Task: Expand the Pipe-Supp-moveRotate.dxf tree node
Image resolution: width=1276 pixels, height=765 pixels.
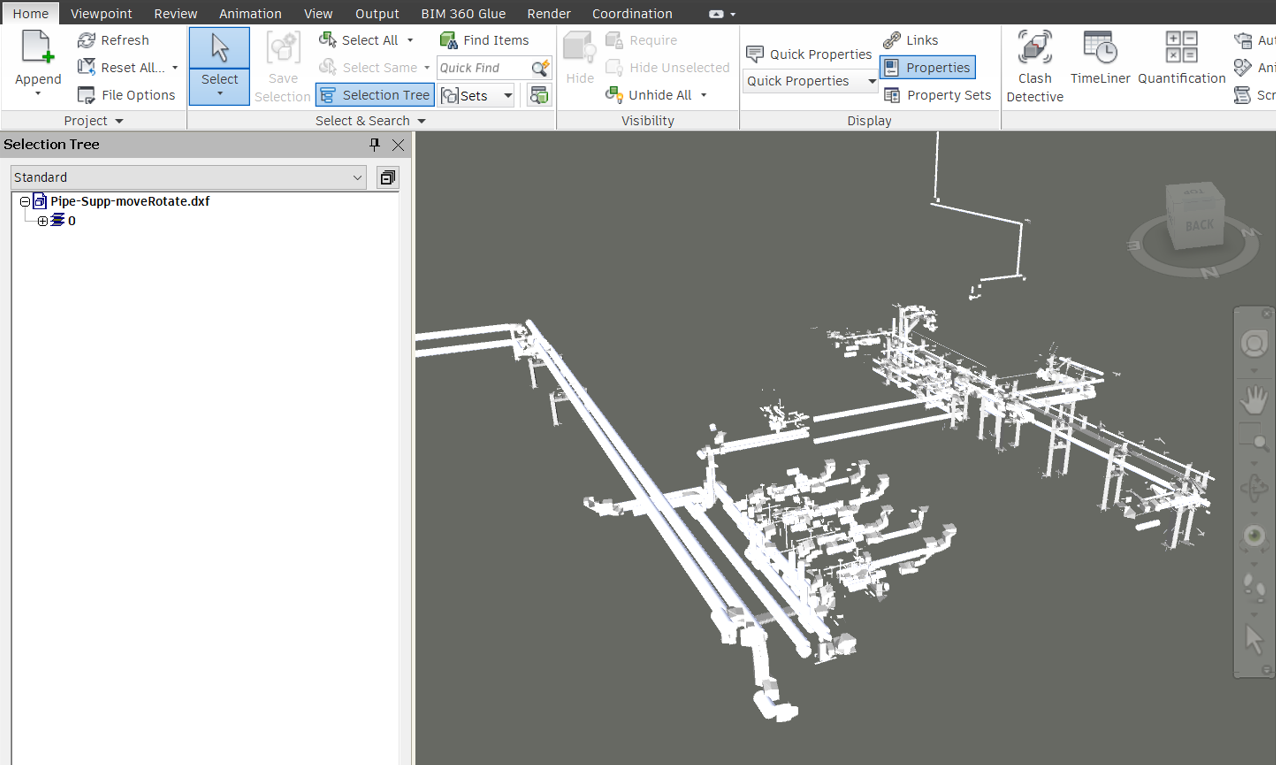Action: click(x=23, y=201)
